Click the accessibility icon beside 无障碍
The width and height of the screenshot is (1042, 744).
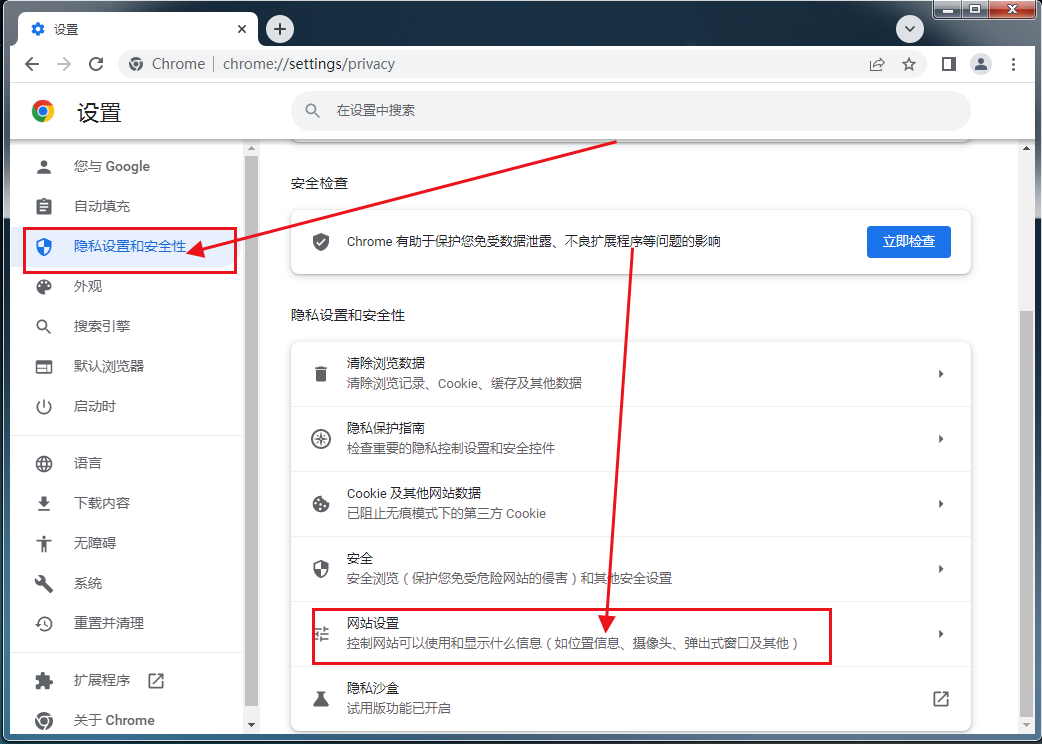click(44, 543)
